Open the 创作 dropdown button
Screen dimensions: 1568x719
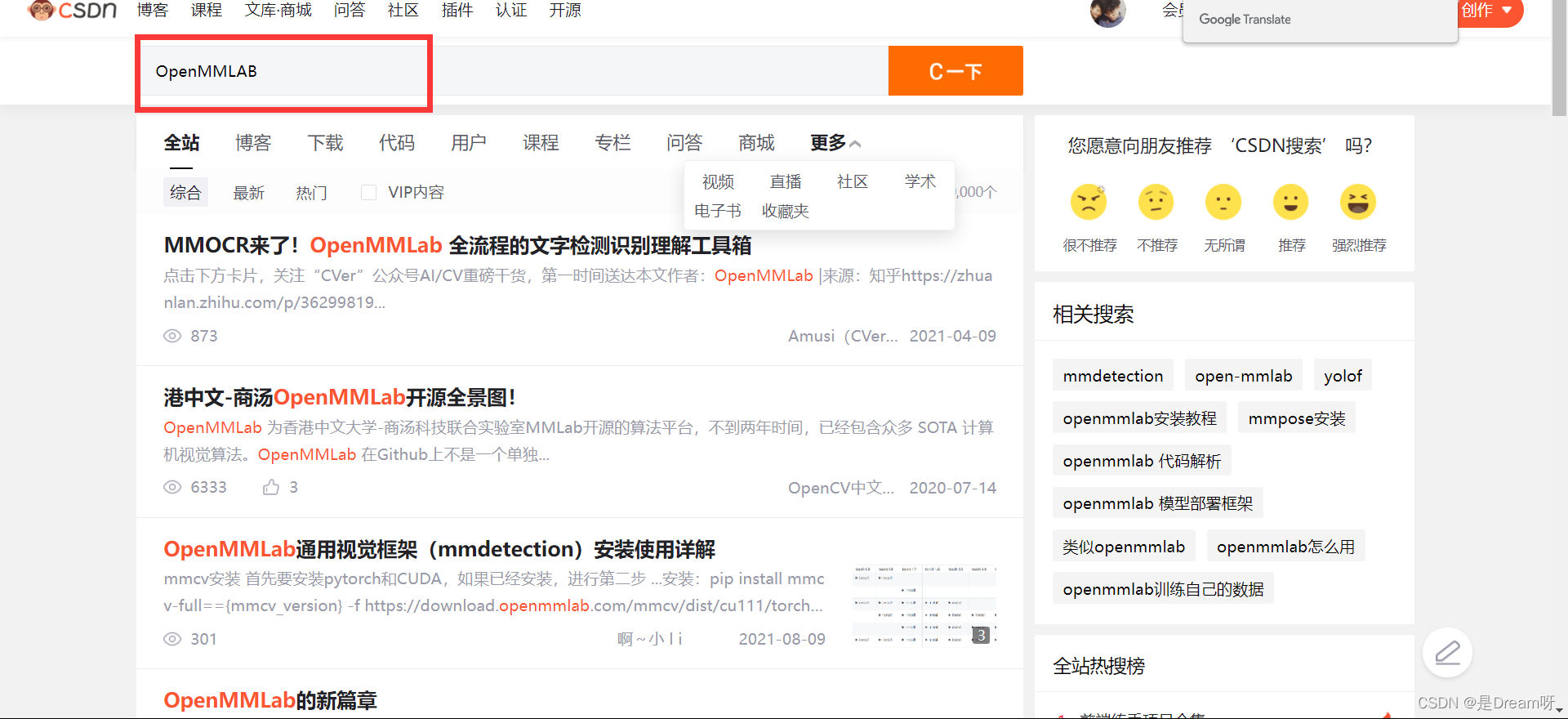click(1490, 11)
